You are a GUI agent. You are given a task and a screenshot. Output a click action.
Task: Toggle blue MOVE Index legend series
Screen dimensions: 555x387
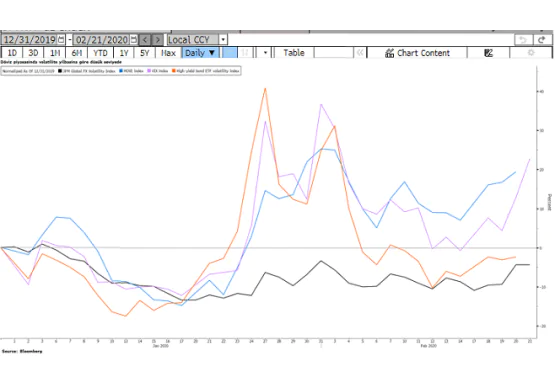131,71
